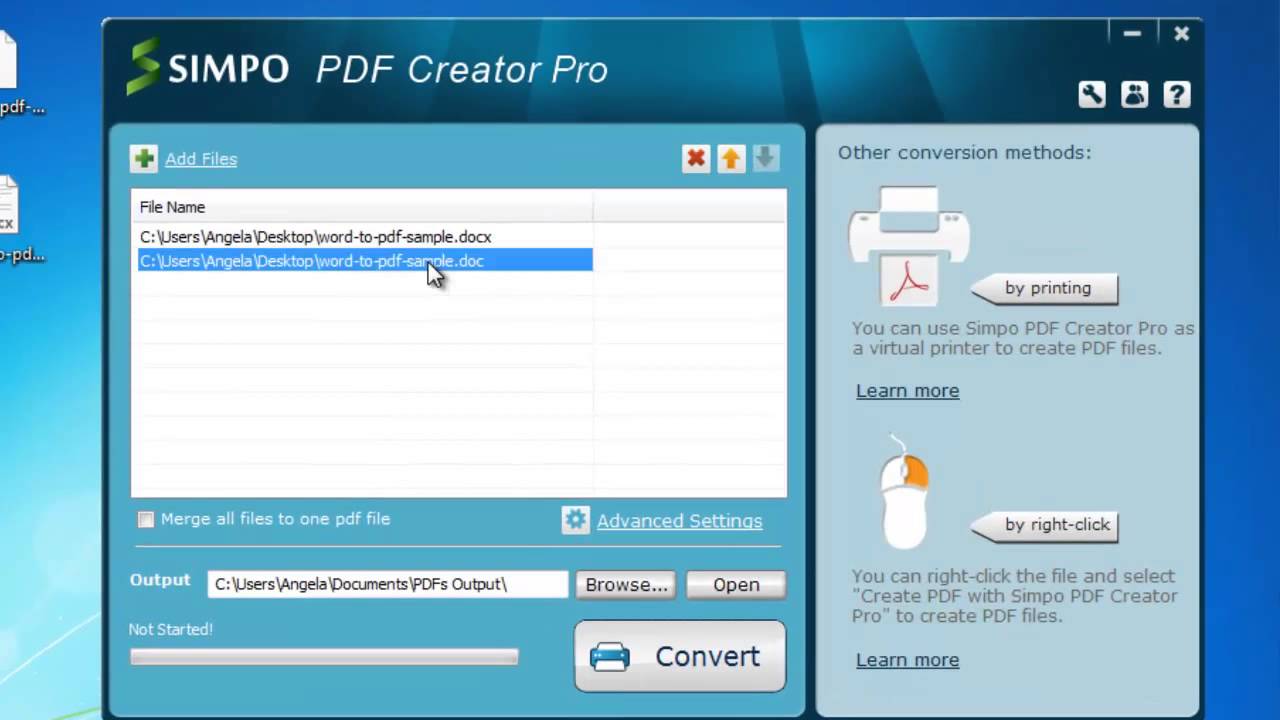This screenshot has height=720, width=1280.
Task: Move file up with orange arrow icon
Action: tap(731, 158)
